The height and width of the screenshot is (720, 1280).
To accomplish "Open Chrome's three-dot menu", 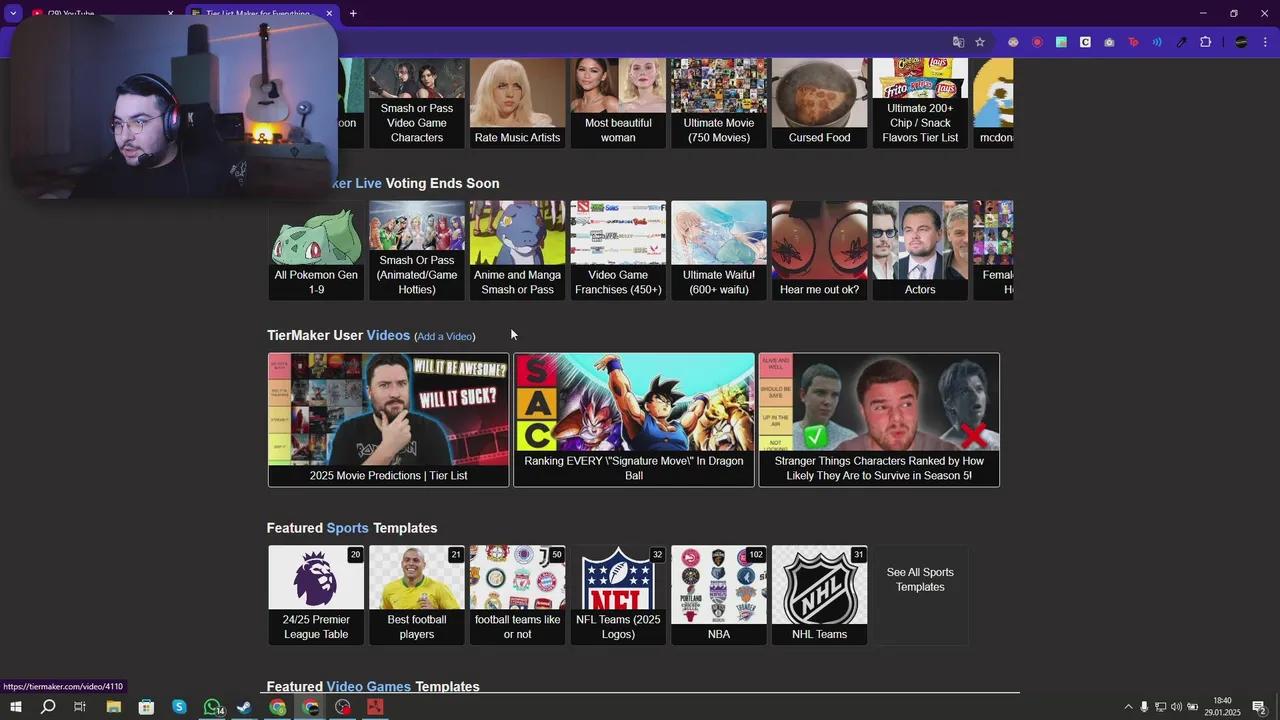I will pos(1265,42).
